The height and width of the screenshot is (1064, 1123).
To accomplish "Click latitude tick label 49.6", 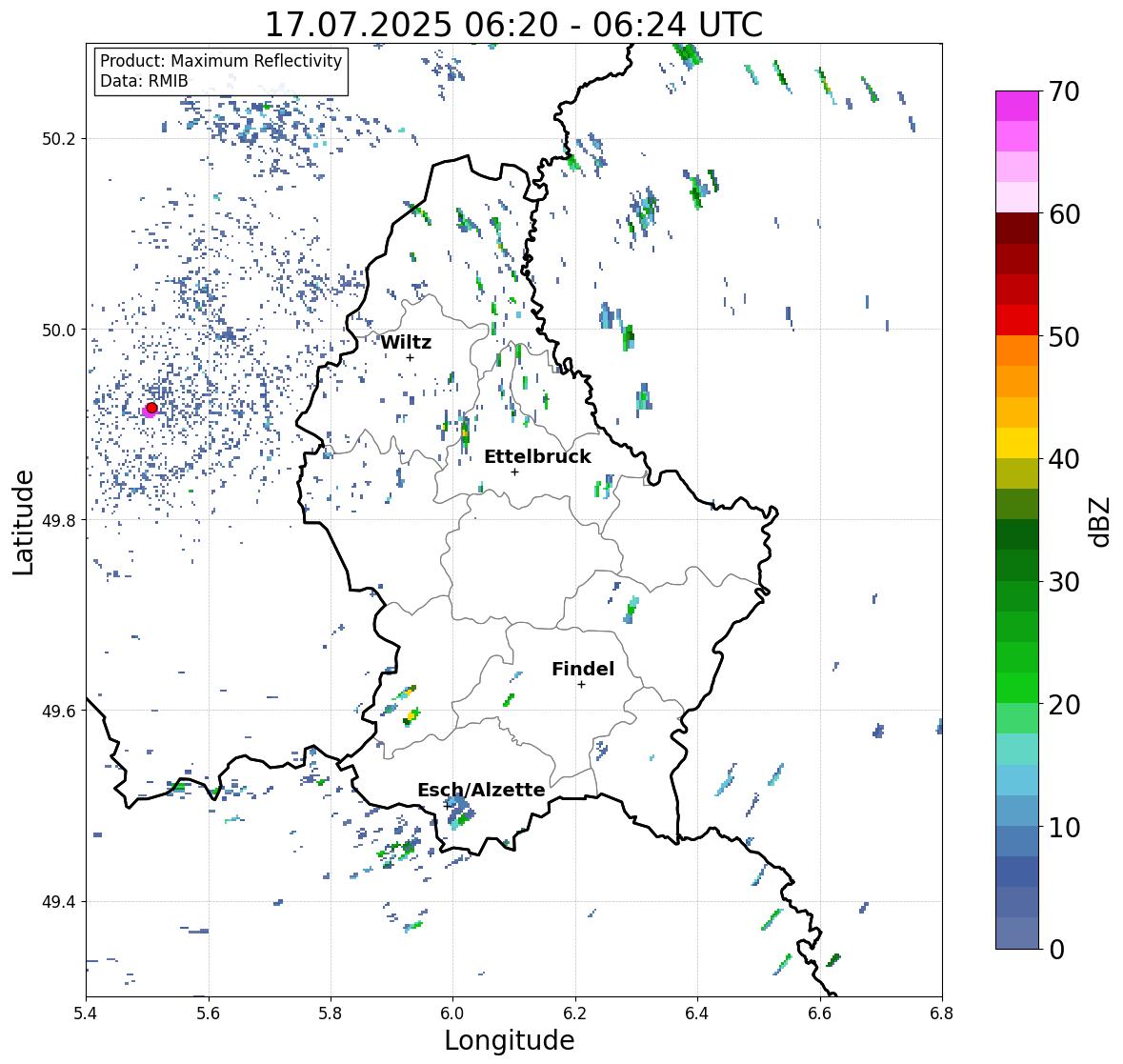I will coord(59,711).
